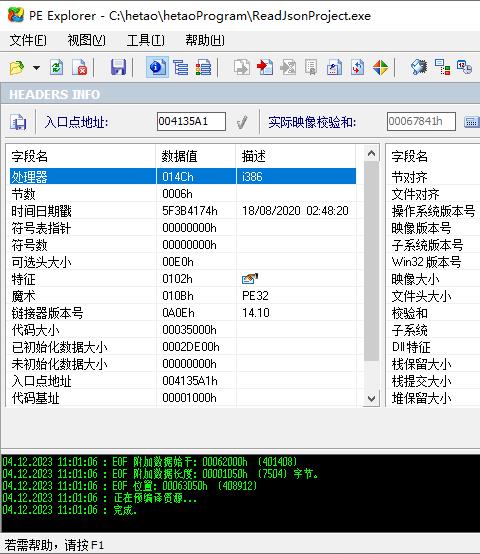Open the import viewer red arrow icon
Image resolution: width=480 pixels, height=554 pixels.
[x=265, y=67]
